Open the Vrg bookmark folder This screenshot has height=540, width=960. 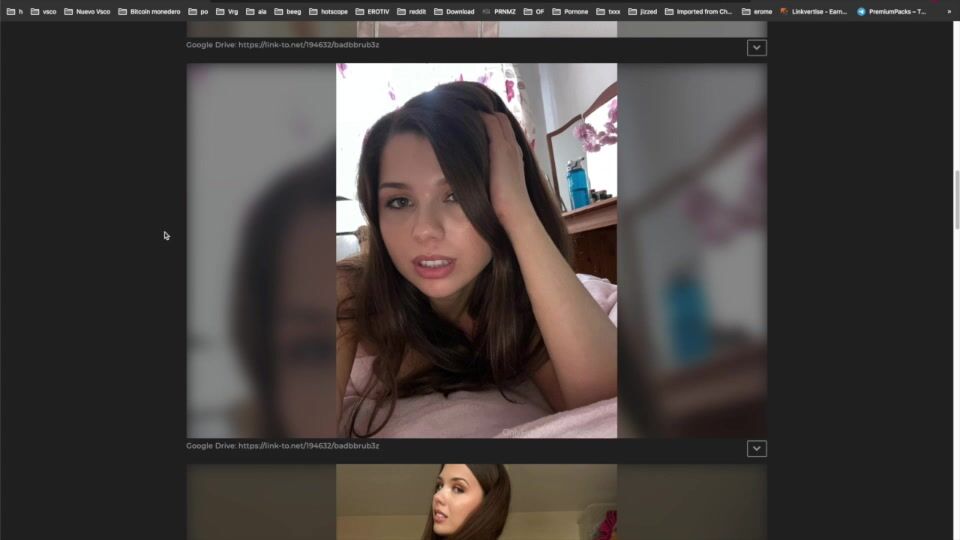click(x=227, y=11)
